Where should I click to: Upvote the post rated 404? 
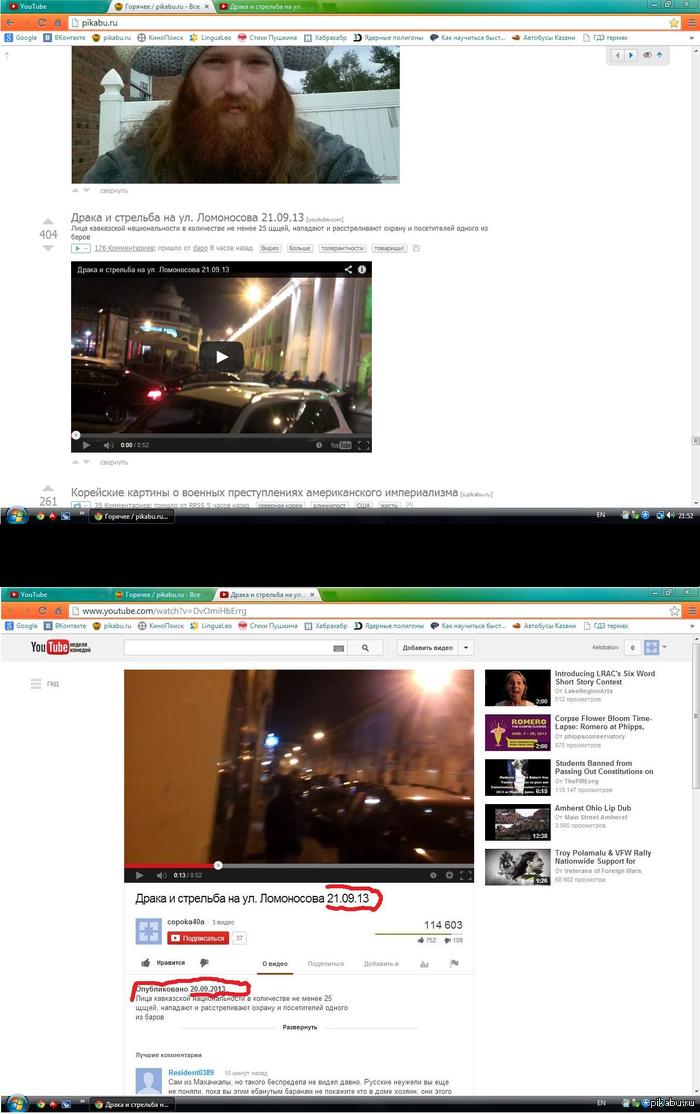(47, 222)
